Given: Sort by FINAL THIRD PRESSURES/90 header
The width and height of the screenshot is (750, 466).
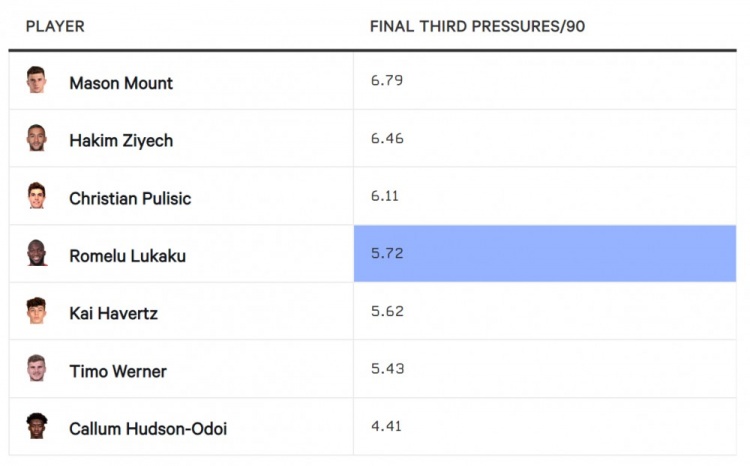Looking at the screenshot, I should [x=477, y=26].
